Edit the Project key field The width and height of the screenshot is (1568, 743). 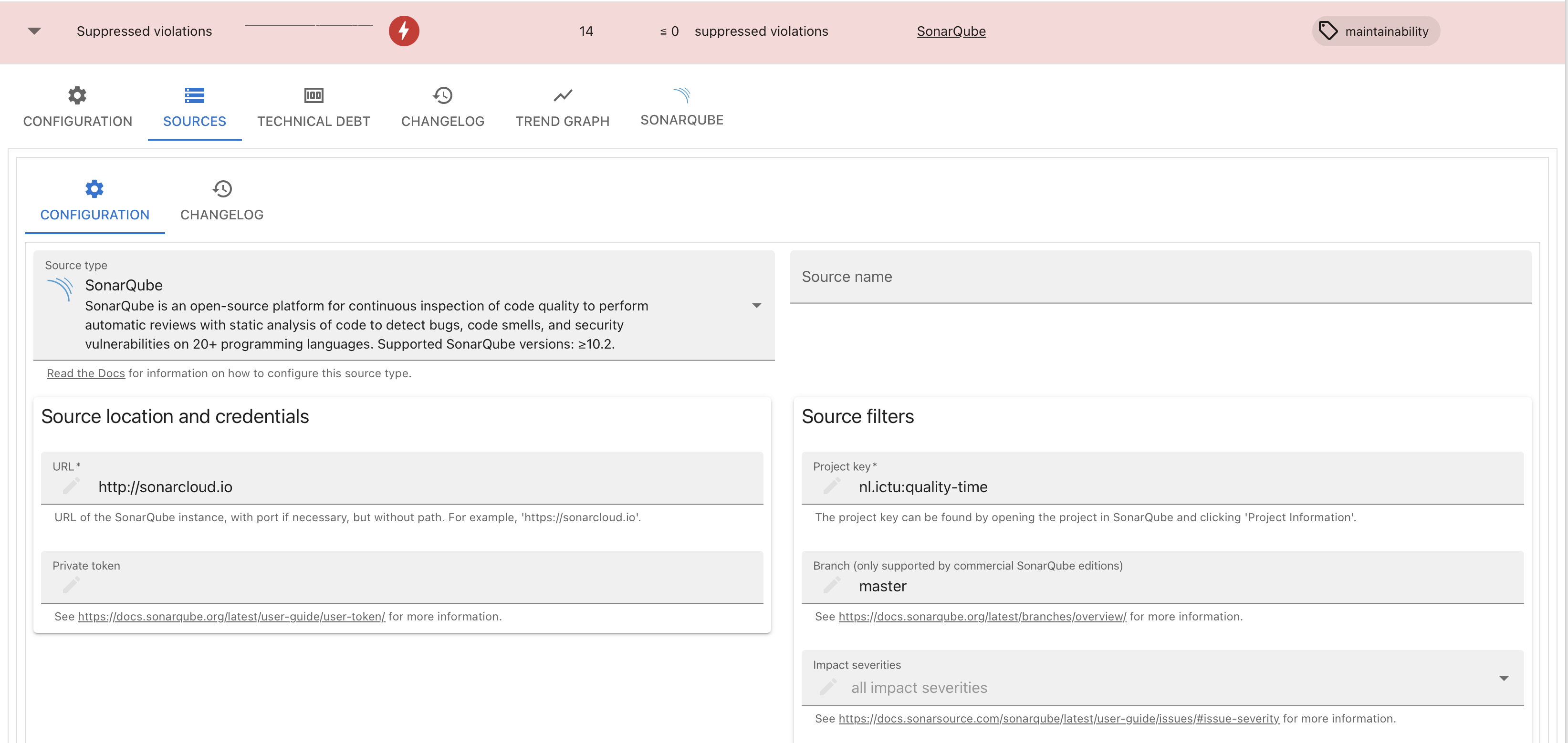tap(1162, 478)
